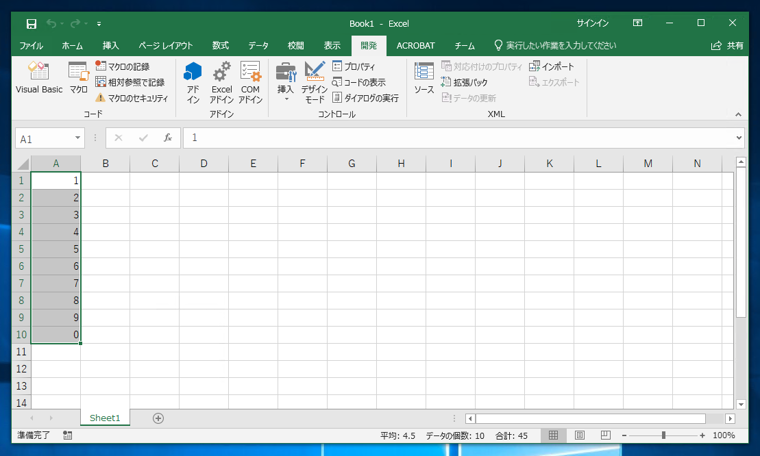The width and height of the screenshot is (760, 456).
Task: Open the Sheet1 tab
Action: (105, 418)
